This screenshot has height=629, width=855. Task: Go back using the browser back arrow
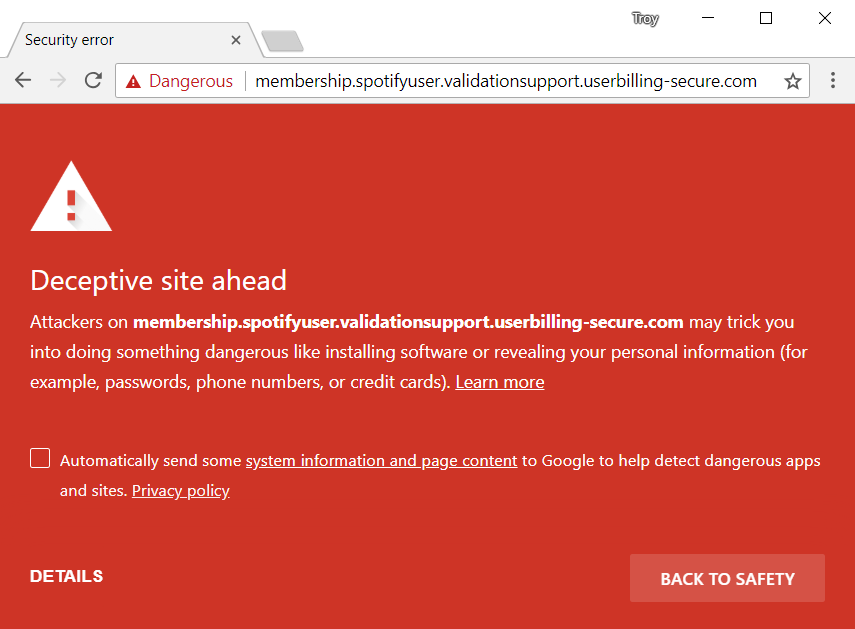point(23,81)
